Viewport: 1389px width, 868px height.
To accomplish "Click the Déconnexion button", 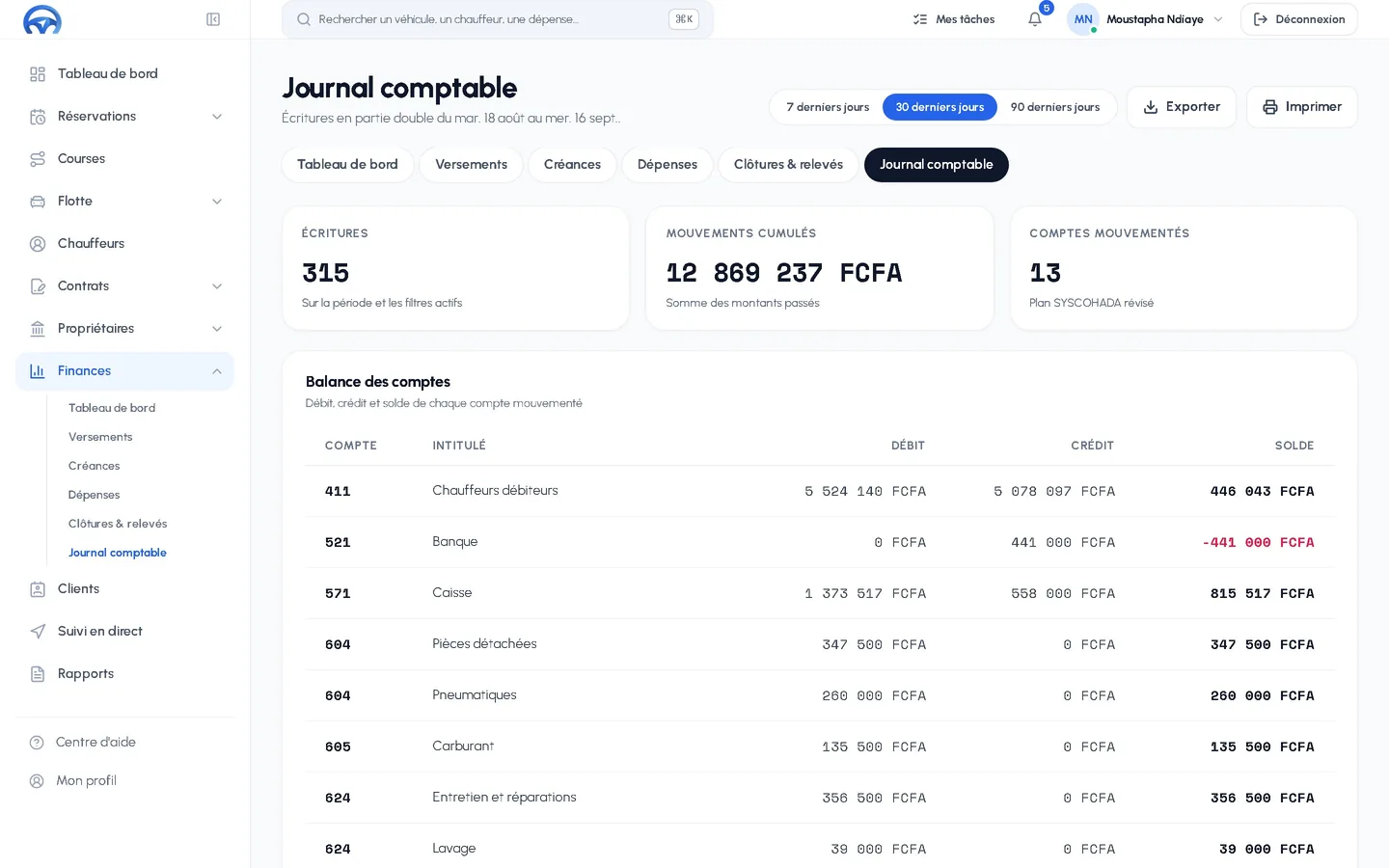I will coord(1299,19).
